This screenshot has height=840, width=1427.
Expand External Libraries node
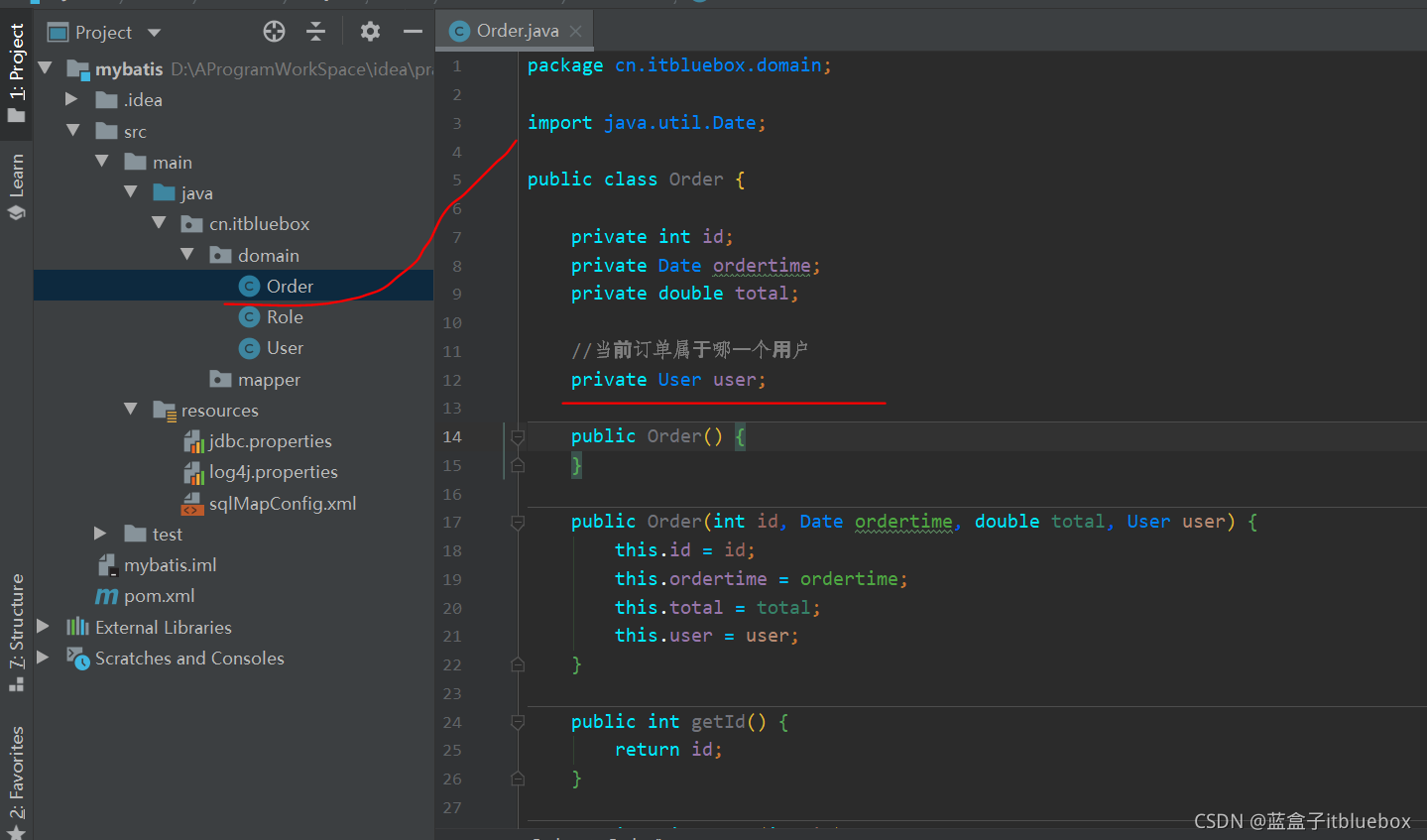point(43,627)
